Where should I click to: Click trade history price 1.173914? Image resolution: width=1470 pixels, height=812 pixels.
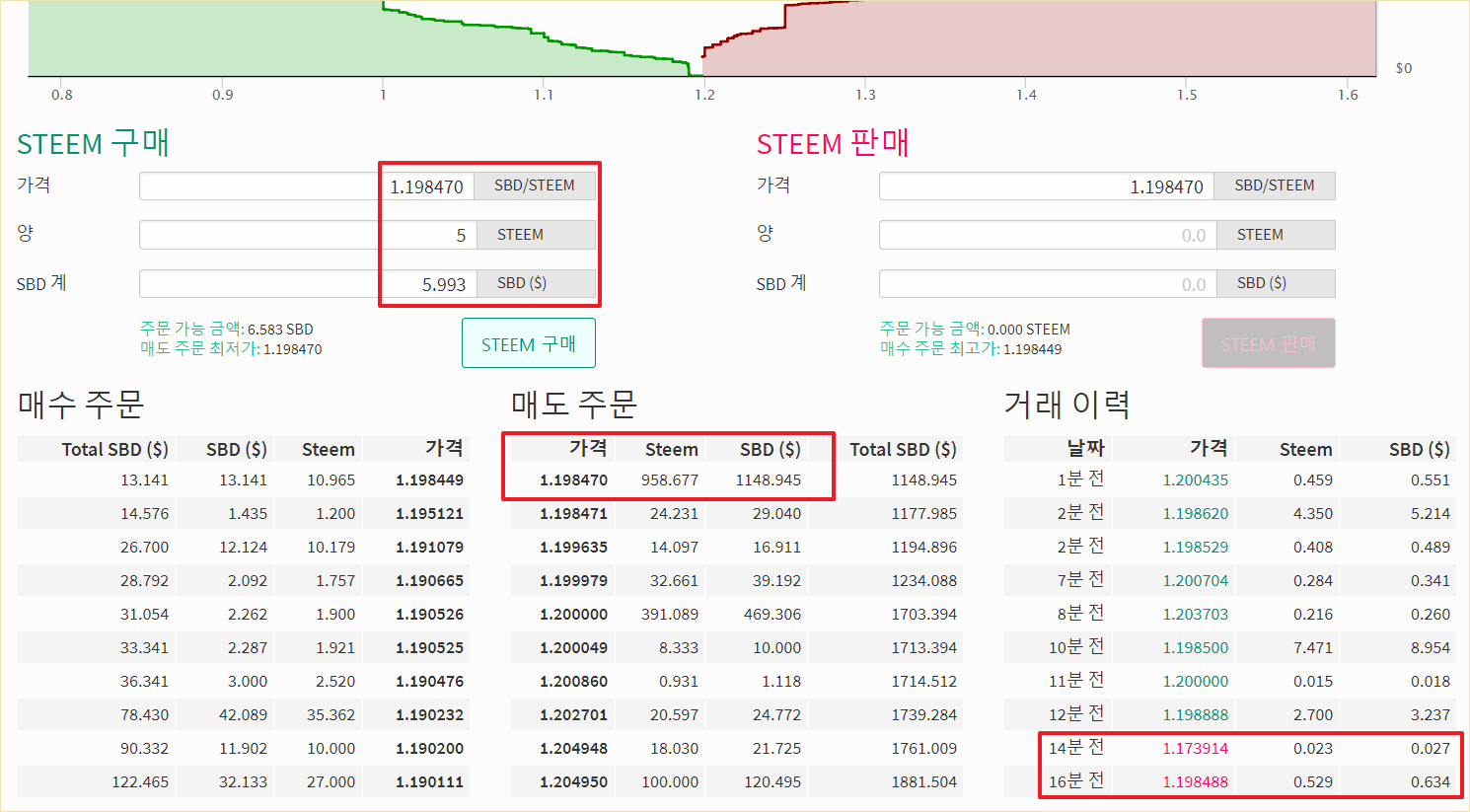pyautogui.click(x=1195, y=749)
